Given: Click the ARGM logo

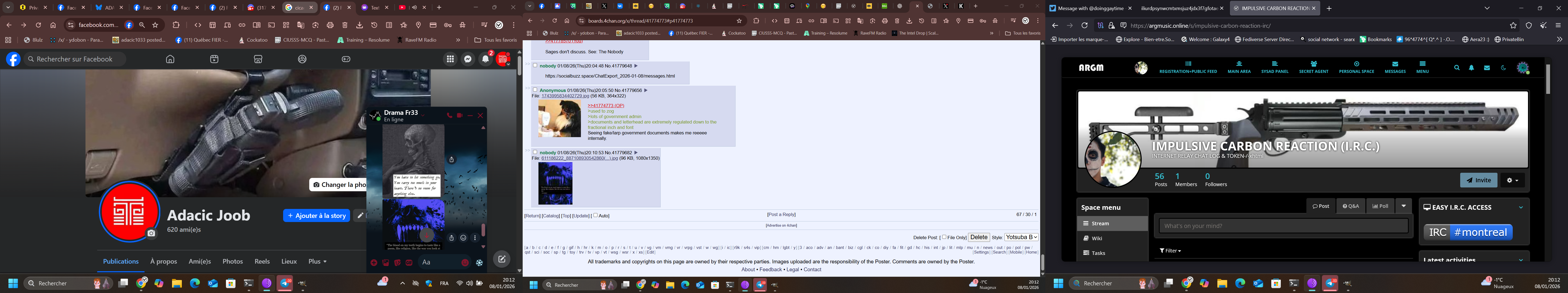Looking at the screenshot, I should click(x=1091, y=67).
